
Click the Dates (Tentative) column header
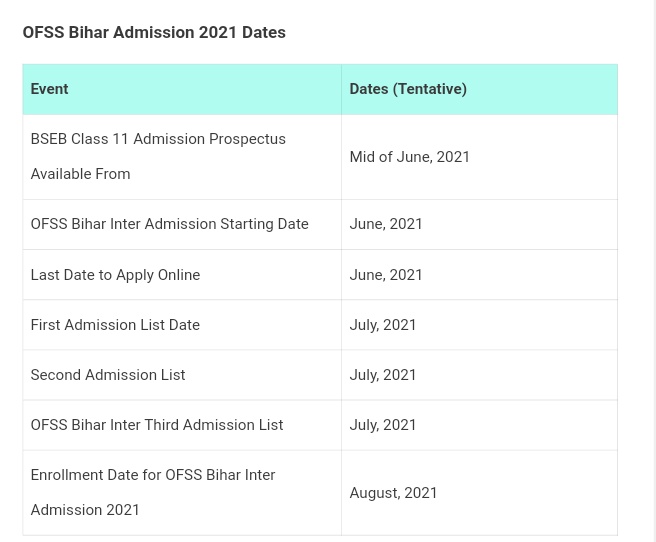pos(407,89)
